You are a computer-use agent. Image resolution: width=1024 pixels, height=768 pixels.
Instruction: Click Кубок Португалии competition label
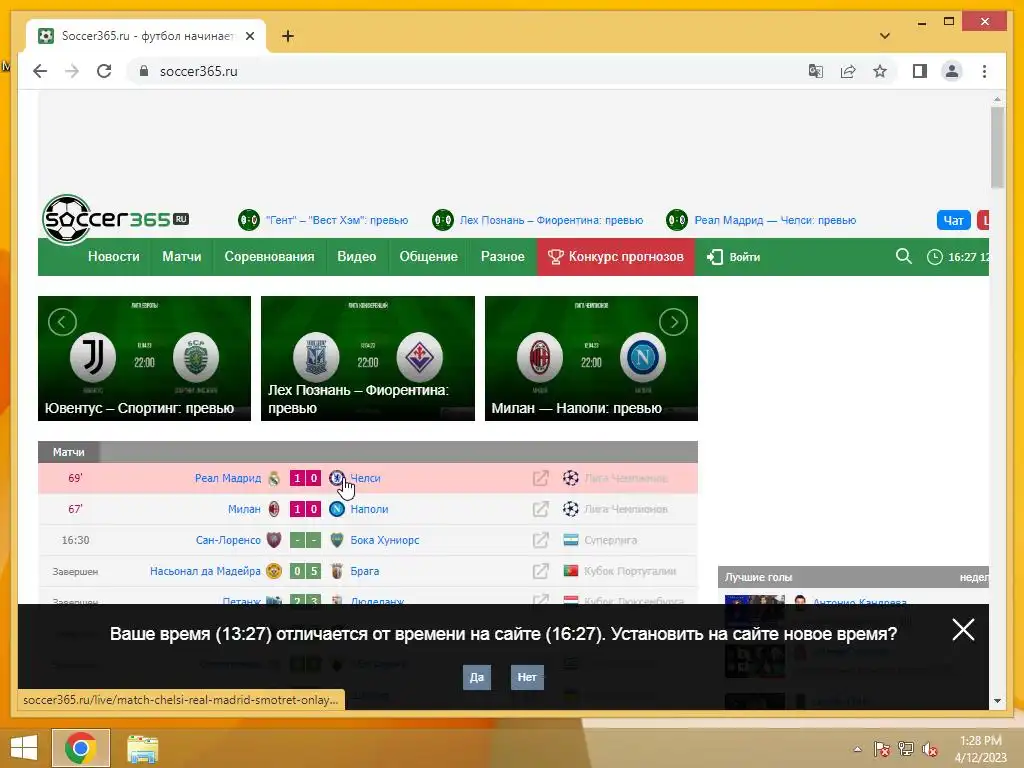click(630, 571)
